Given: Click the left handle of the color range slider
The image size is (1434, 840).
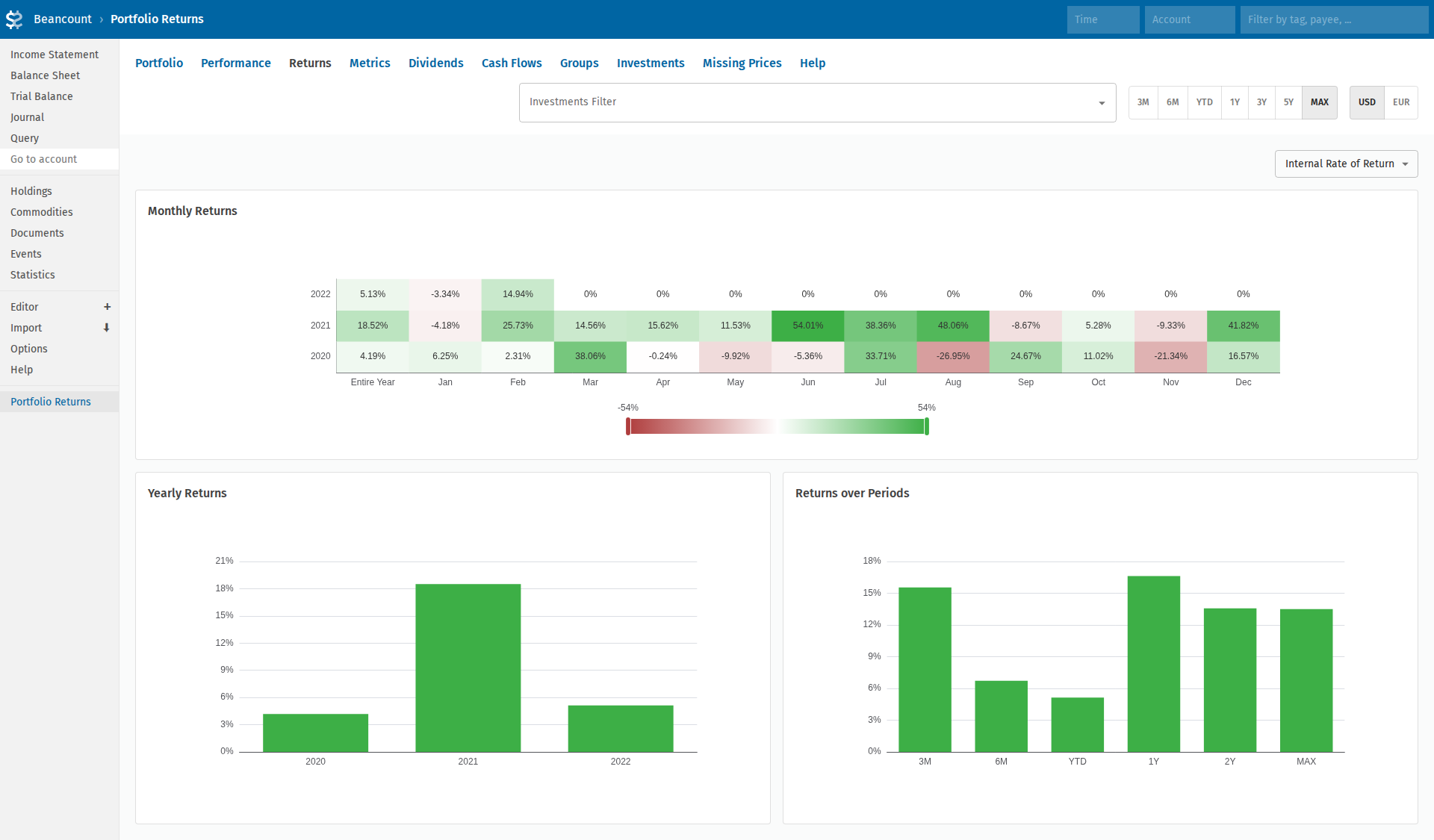Looking at the screenshot, I should (x=628, y=426).
